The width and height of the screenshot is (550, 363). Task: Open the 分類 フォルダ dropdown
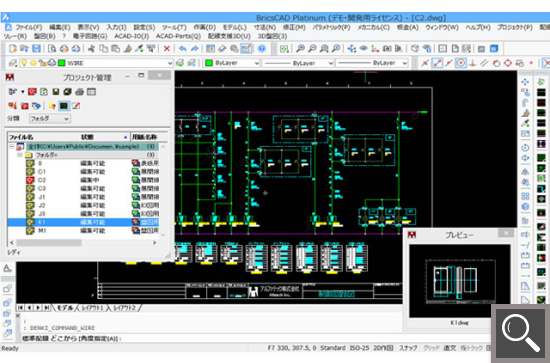(x=49, y=119)
